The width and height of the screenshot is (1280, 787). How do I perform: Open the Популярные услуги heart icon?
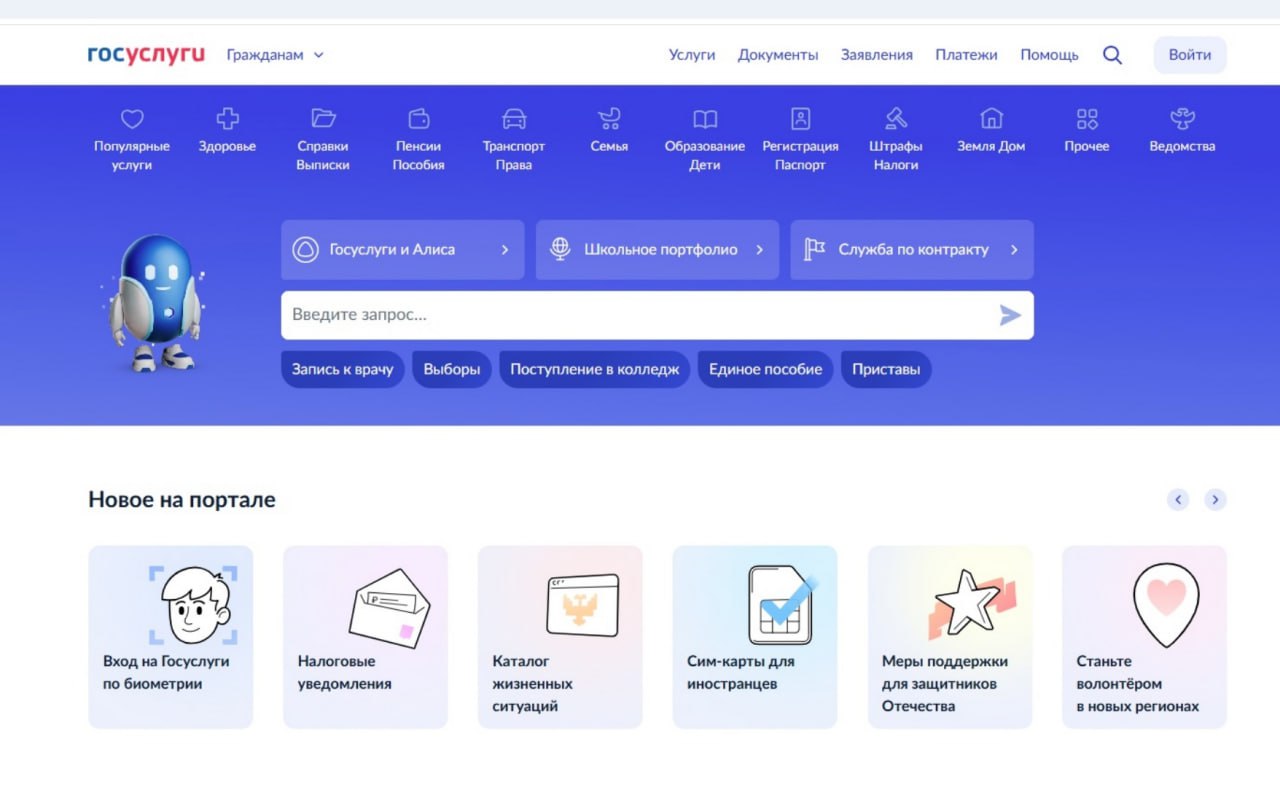tap(132, 119)
